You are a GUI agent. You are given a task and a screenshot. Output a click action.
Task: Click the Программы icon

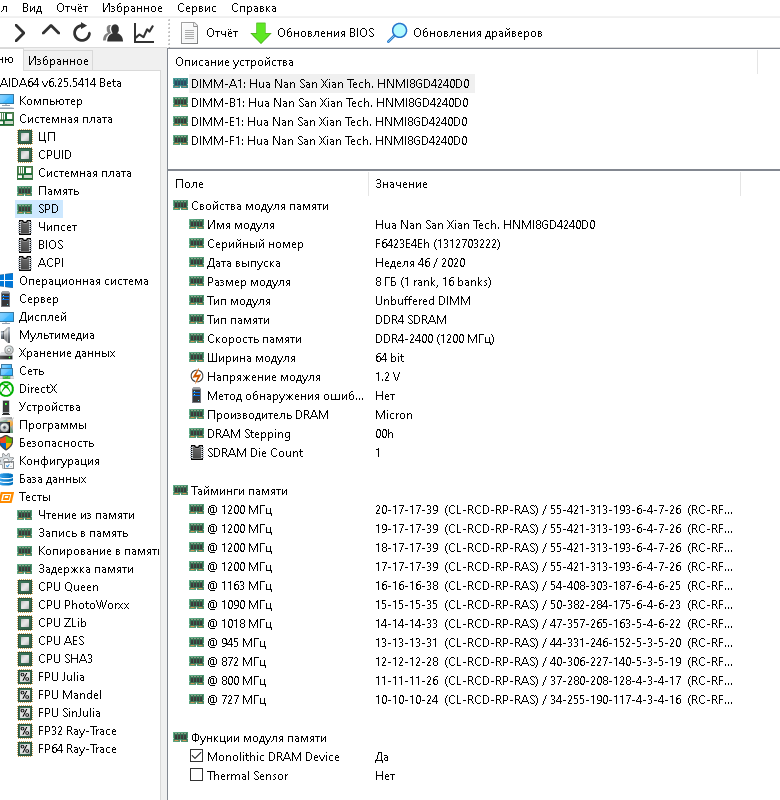point(6,425)
